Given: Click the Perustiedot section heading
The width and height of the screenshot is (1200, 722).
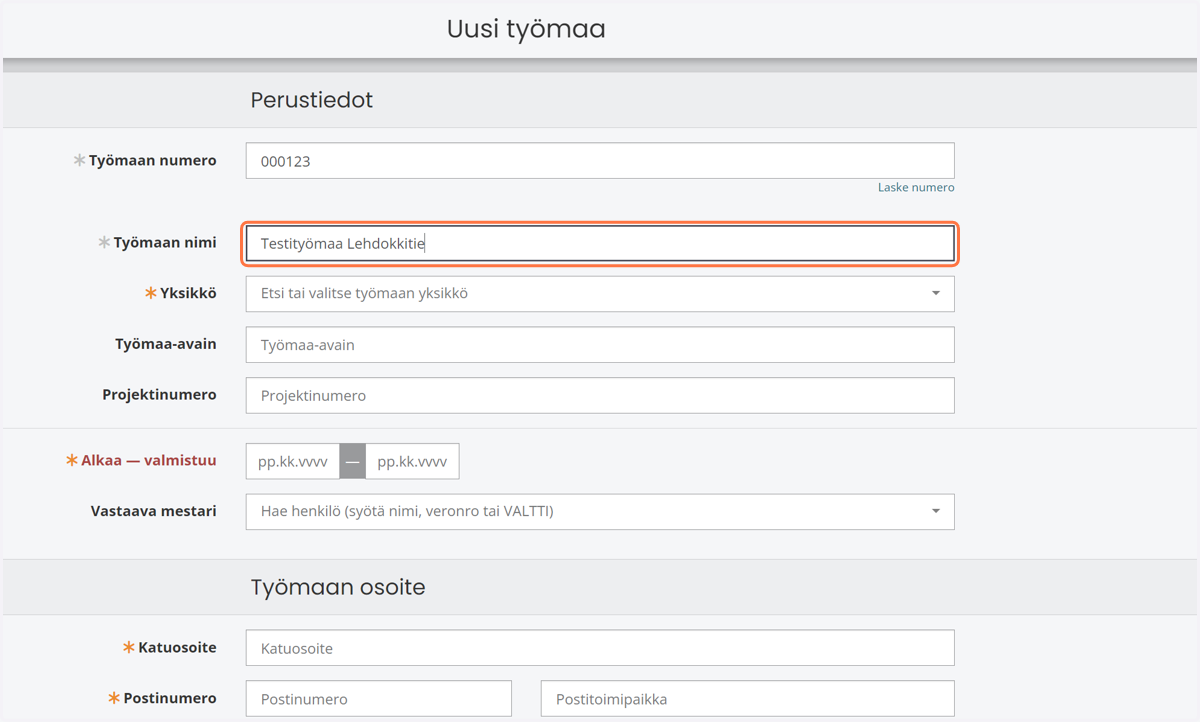Looking at the screenshot, I should click(312, 100).
